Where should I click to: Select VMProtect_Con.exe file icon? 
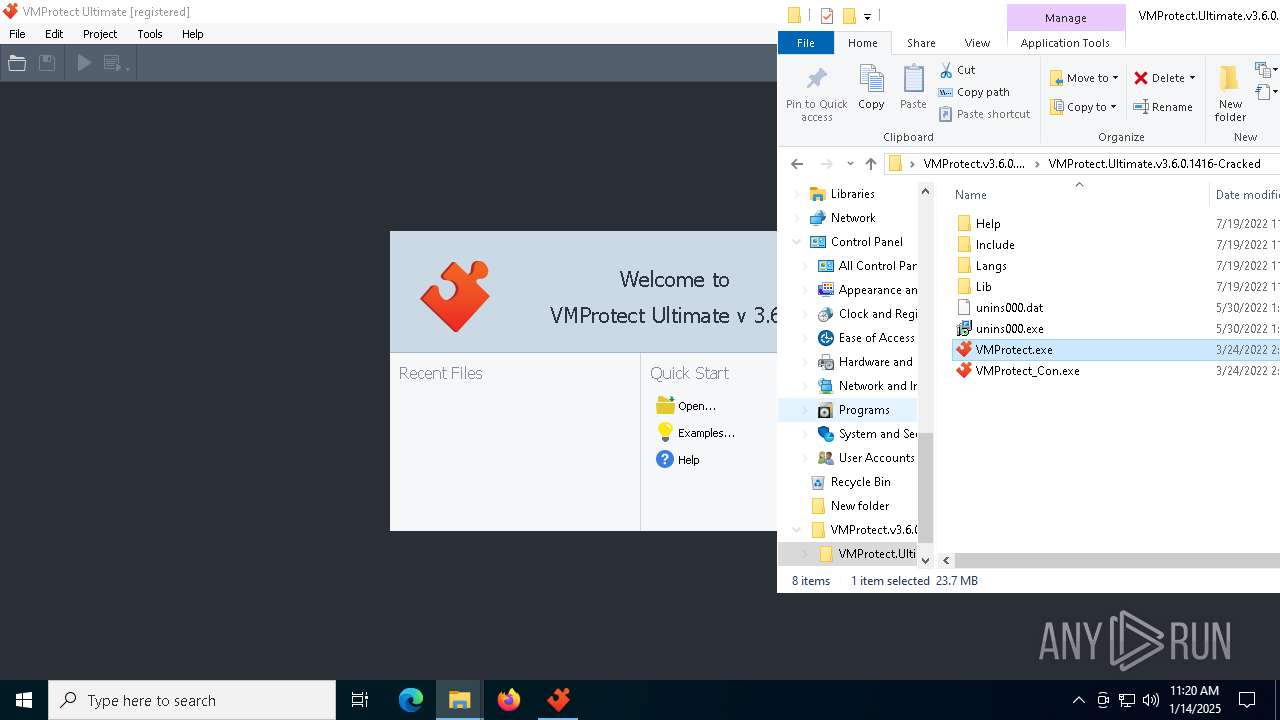pos(964,370)
